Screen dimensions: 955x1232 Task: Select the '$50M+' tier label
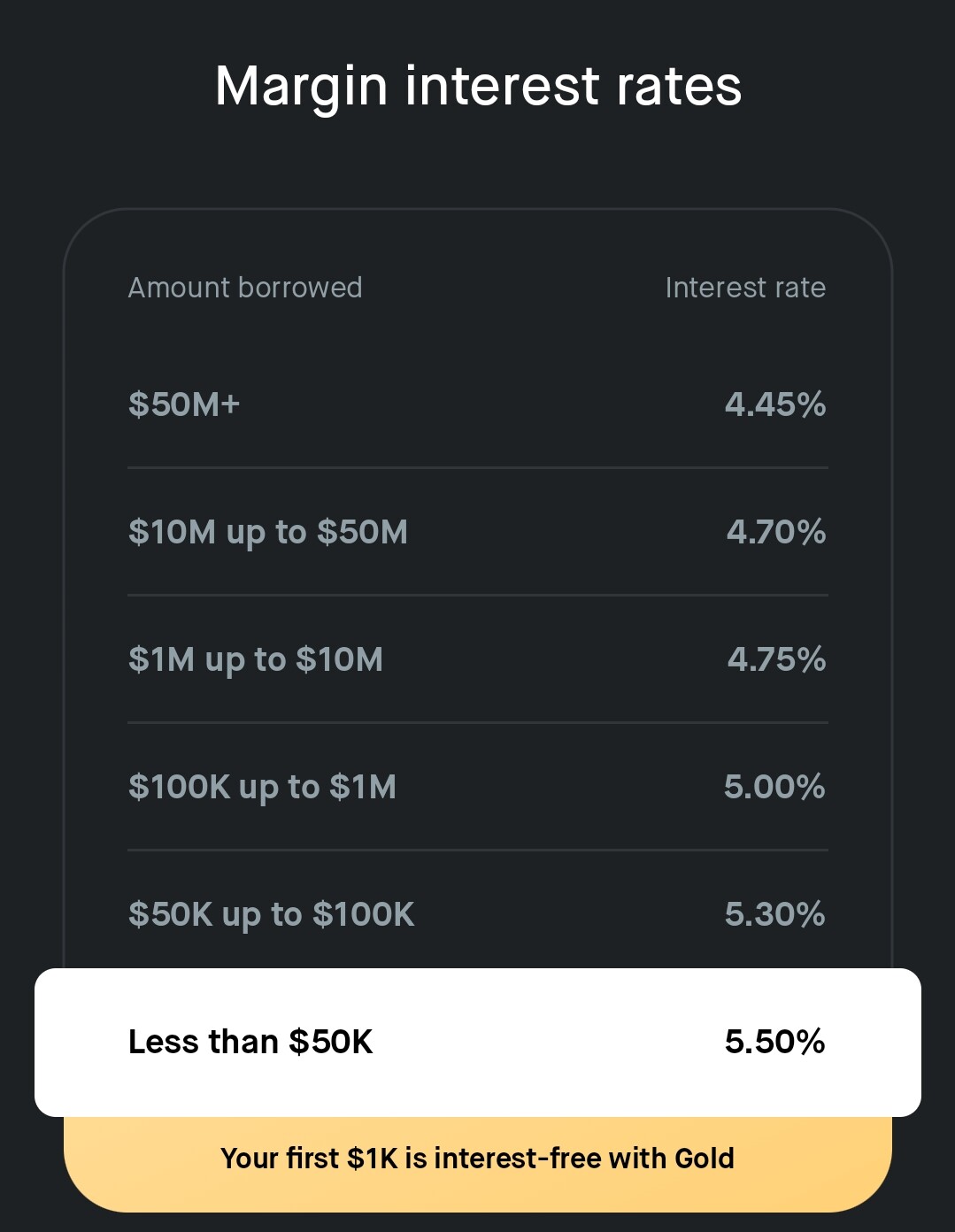point(184,404)
